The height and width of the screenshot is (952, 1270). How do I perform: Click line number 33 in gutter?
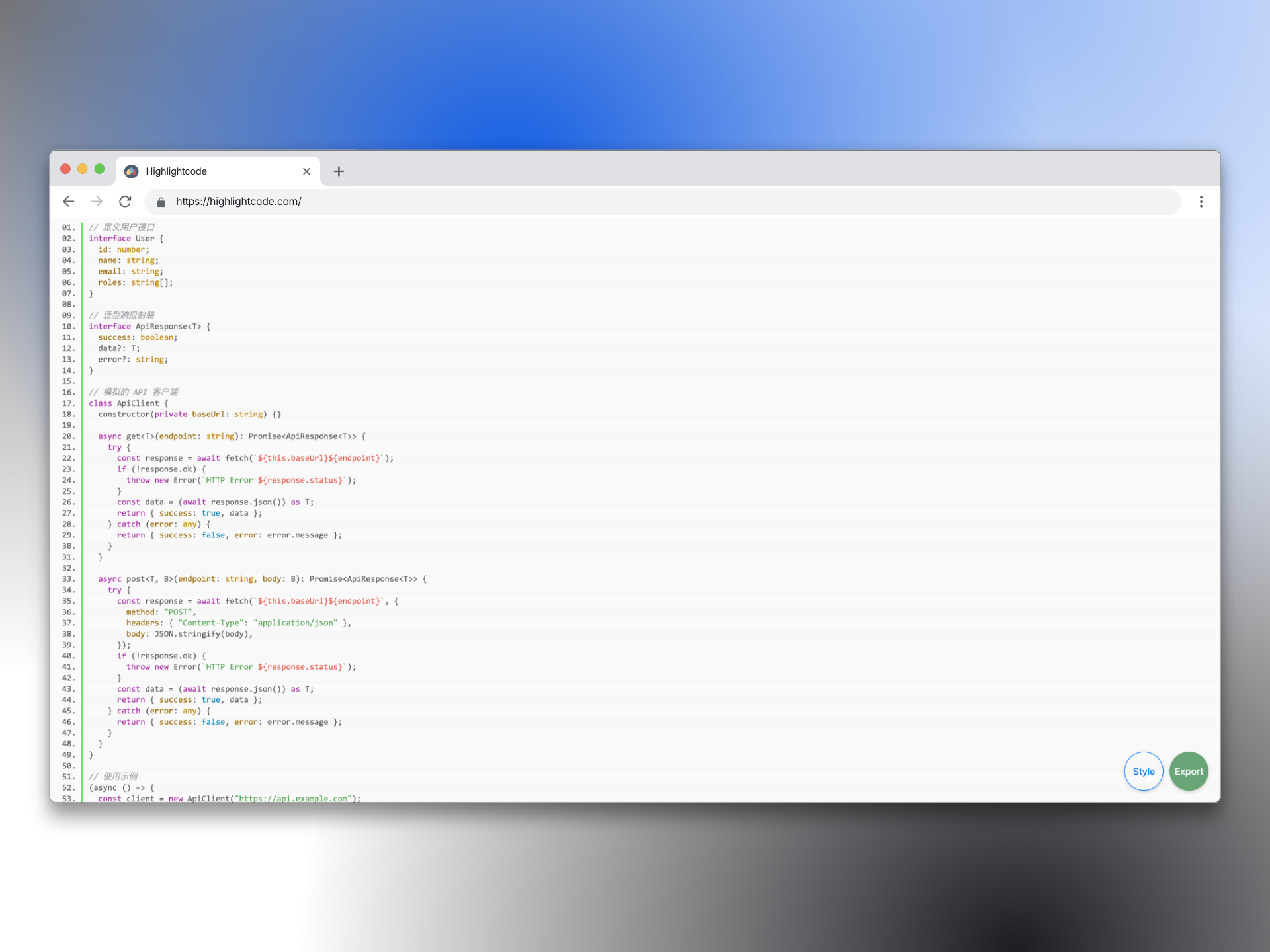(68, 579)
